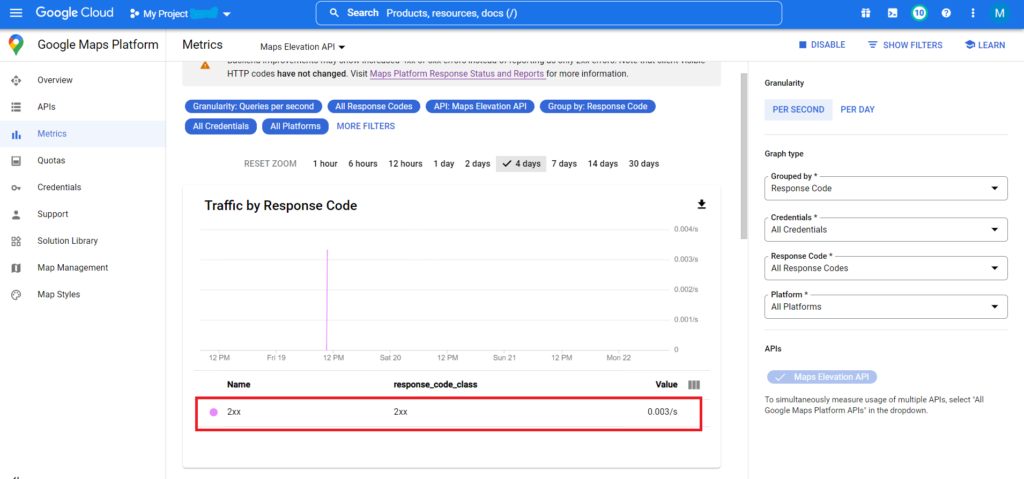Click RESET ZOOM
The height and width of the screenshot is (479, 1024).
coord(270,164)
